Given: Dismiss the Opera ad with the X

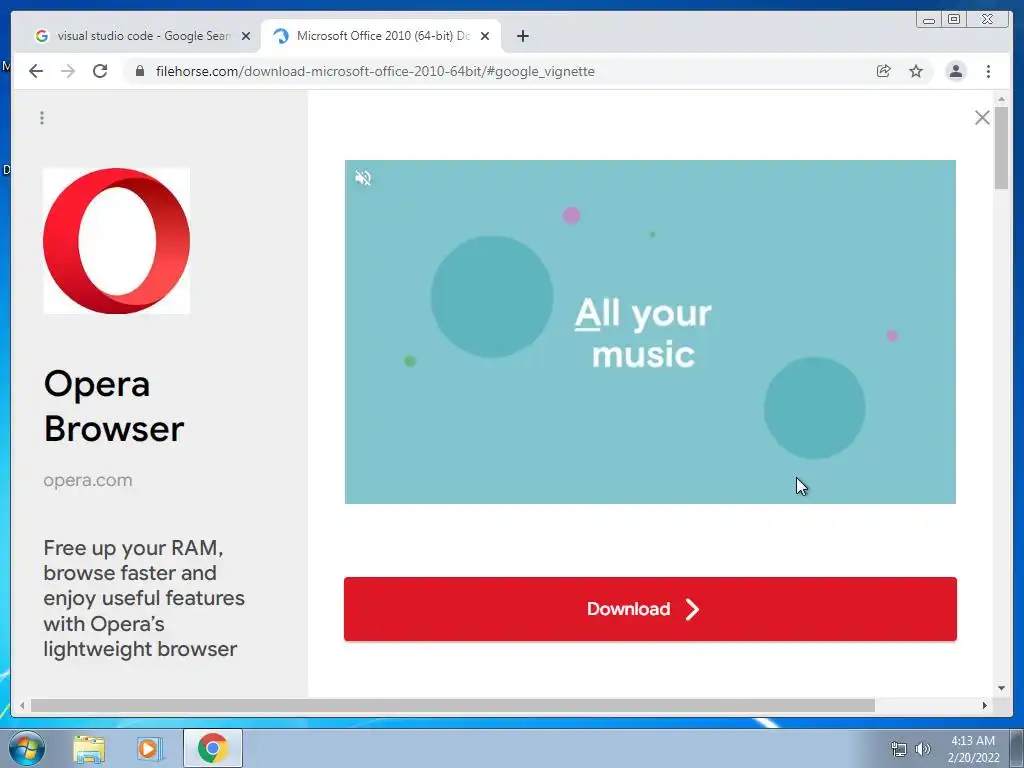Looking at the screenshot, I should point(982,118).
